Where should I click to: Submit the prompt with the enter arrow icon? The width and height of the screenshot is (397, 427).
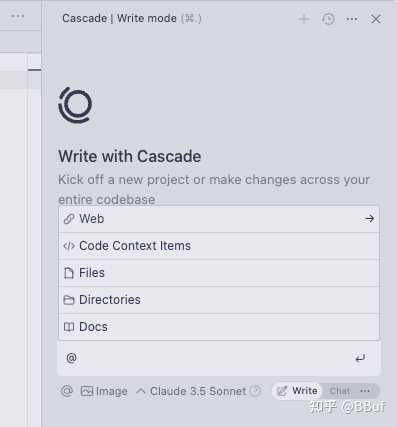pos(360,358)
